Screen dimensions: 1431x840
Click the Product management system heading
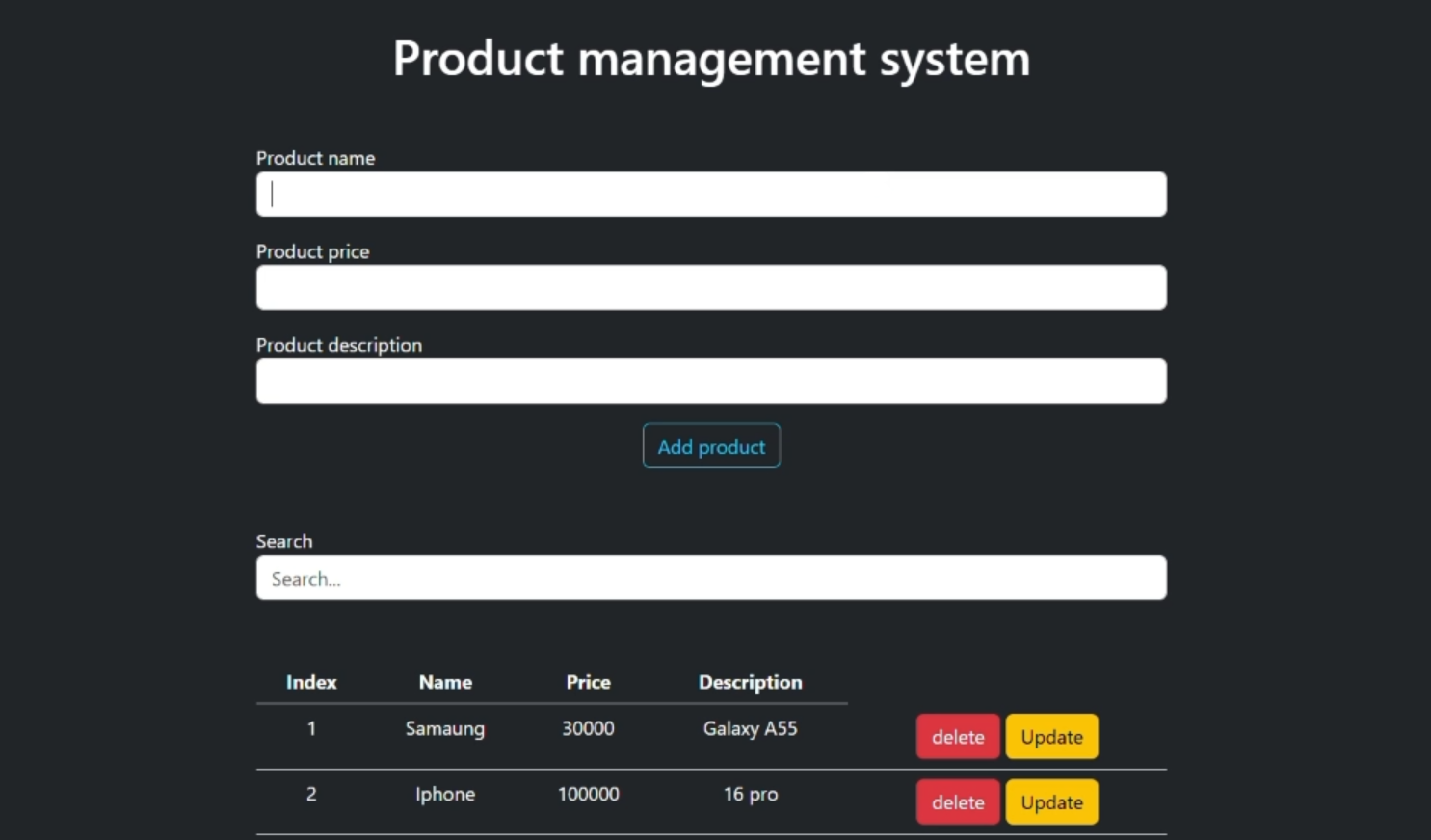pyautogui.click(x=711, y=59)
